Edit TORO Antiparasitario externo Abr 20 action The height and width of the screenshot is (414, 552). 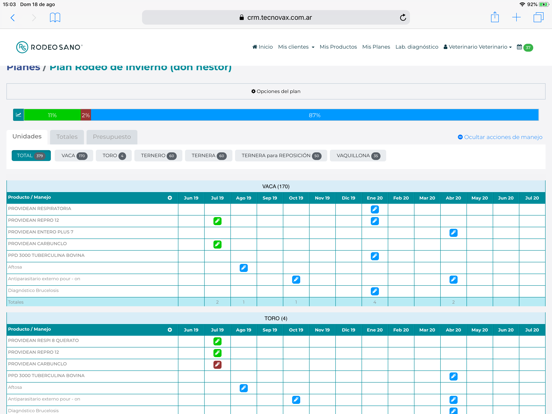(x=453, y=400)
